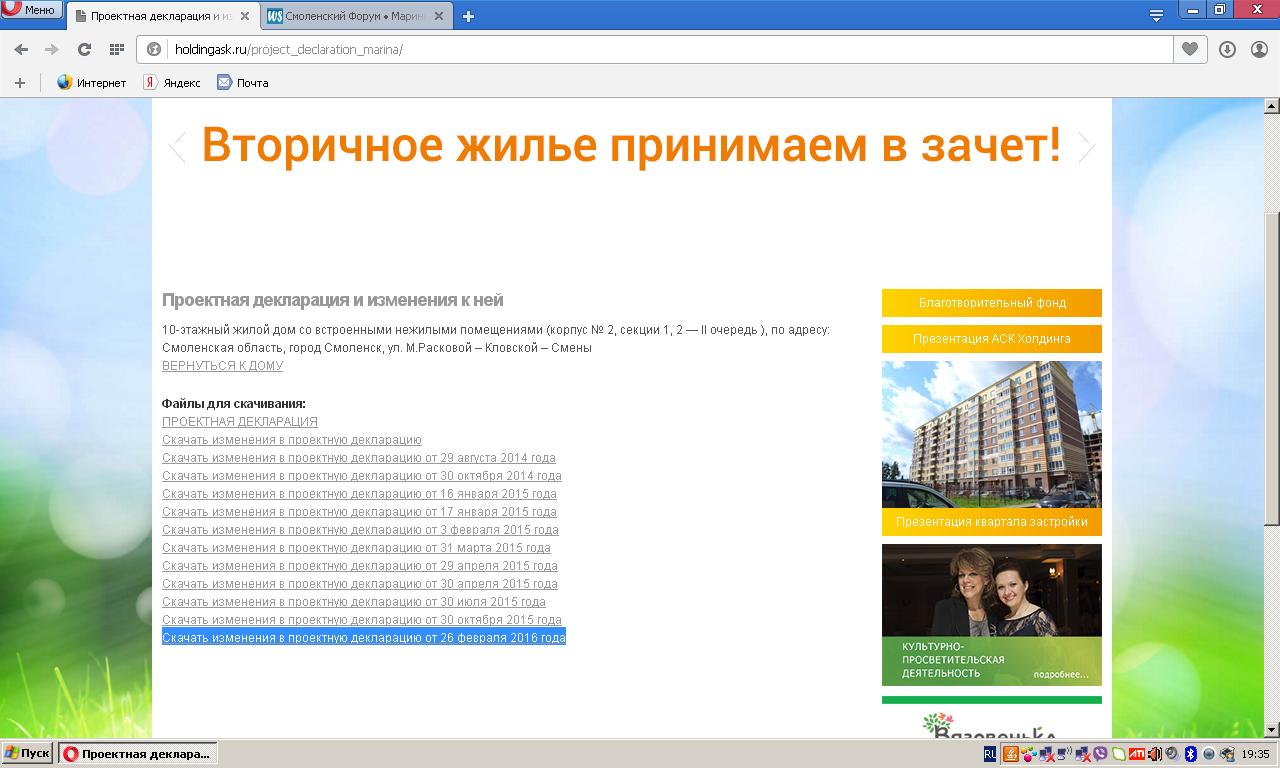Reload the current page

[84, 49]
